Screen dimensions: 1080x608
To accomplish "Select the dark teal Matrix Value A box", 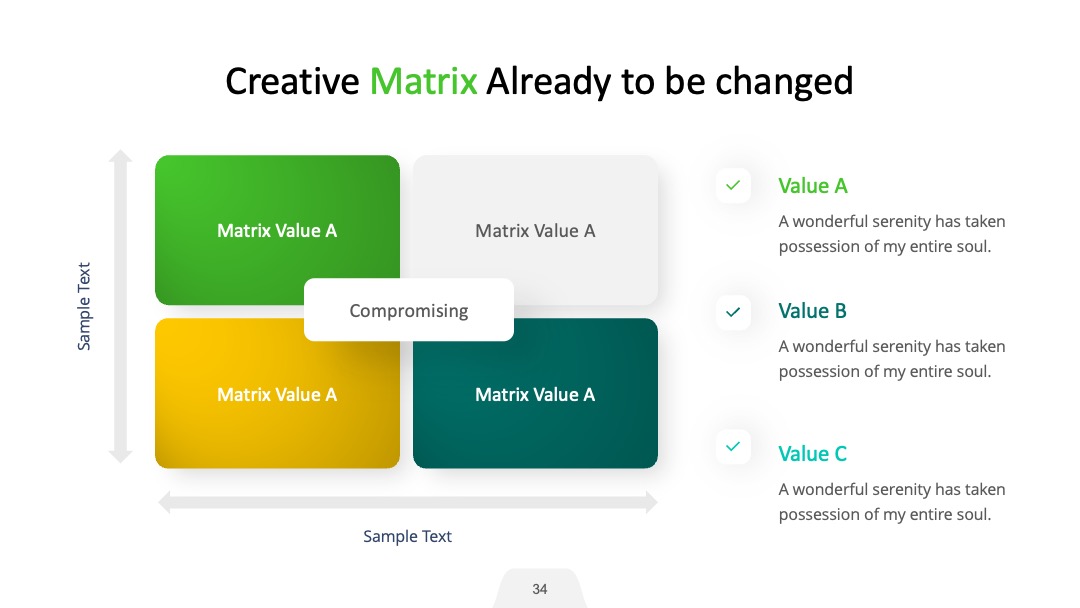I will [x=535, y=393].
